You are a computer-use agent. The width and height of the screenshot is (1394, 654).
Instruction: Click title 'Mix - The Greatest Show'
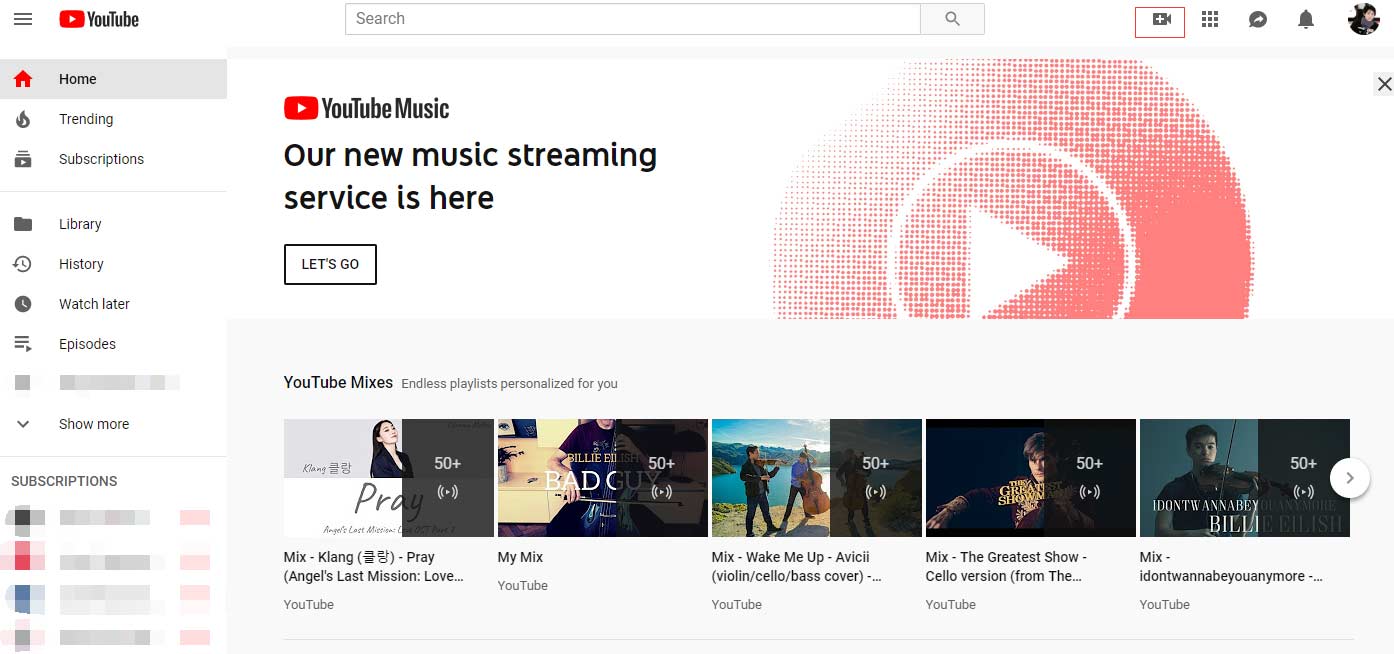(1006, 566)
